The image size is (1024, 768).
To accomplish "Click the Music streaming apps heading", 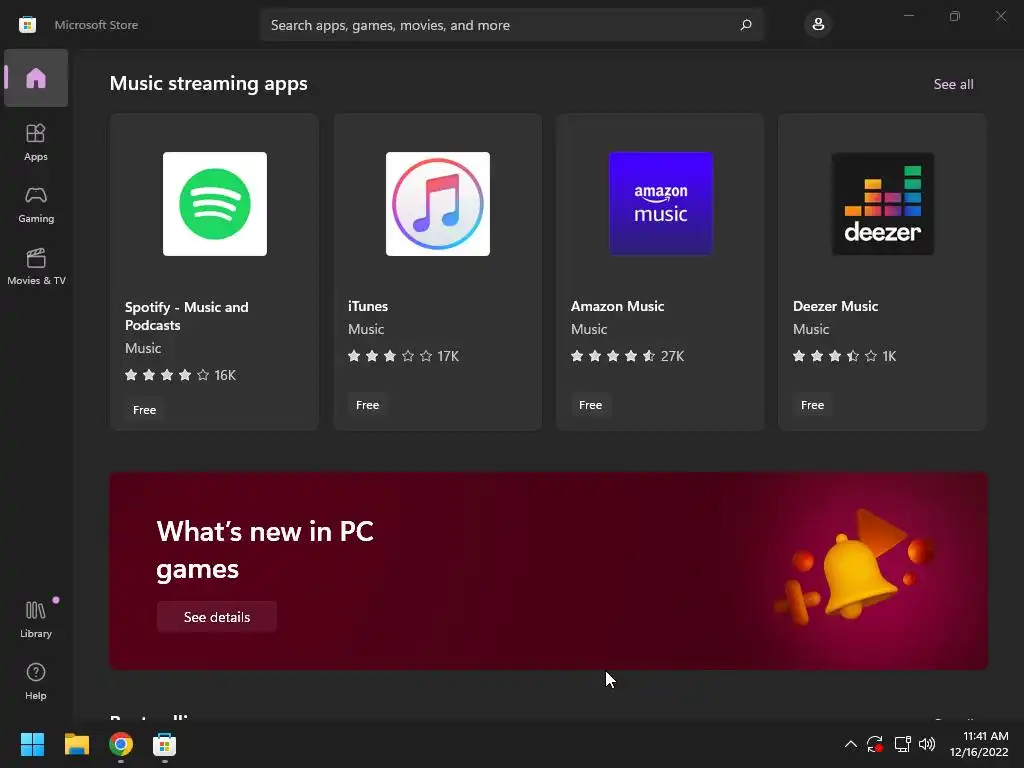I will click(x=208, y=84).
